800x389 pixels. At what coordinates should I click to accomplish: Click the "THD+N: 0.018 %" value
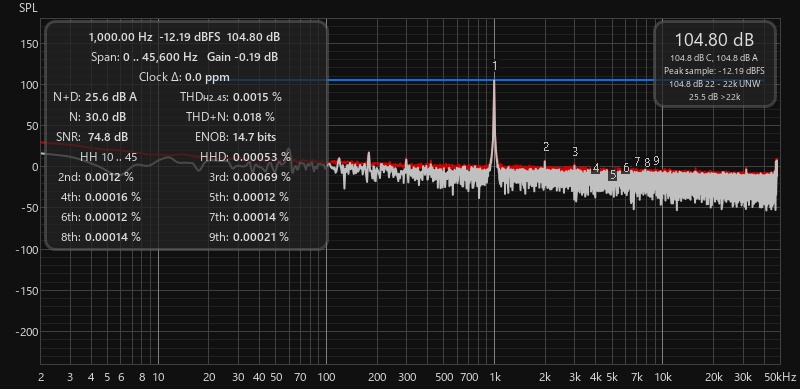230,117
